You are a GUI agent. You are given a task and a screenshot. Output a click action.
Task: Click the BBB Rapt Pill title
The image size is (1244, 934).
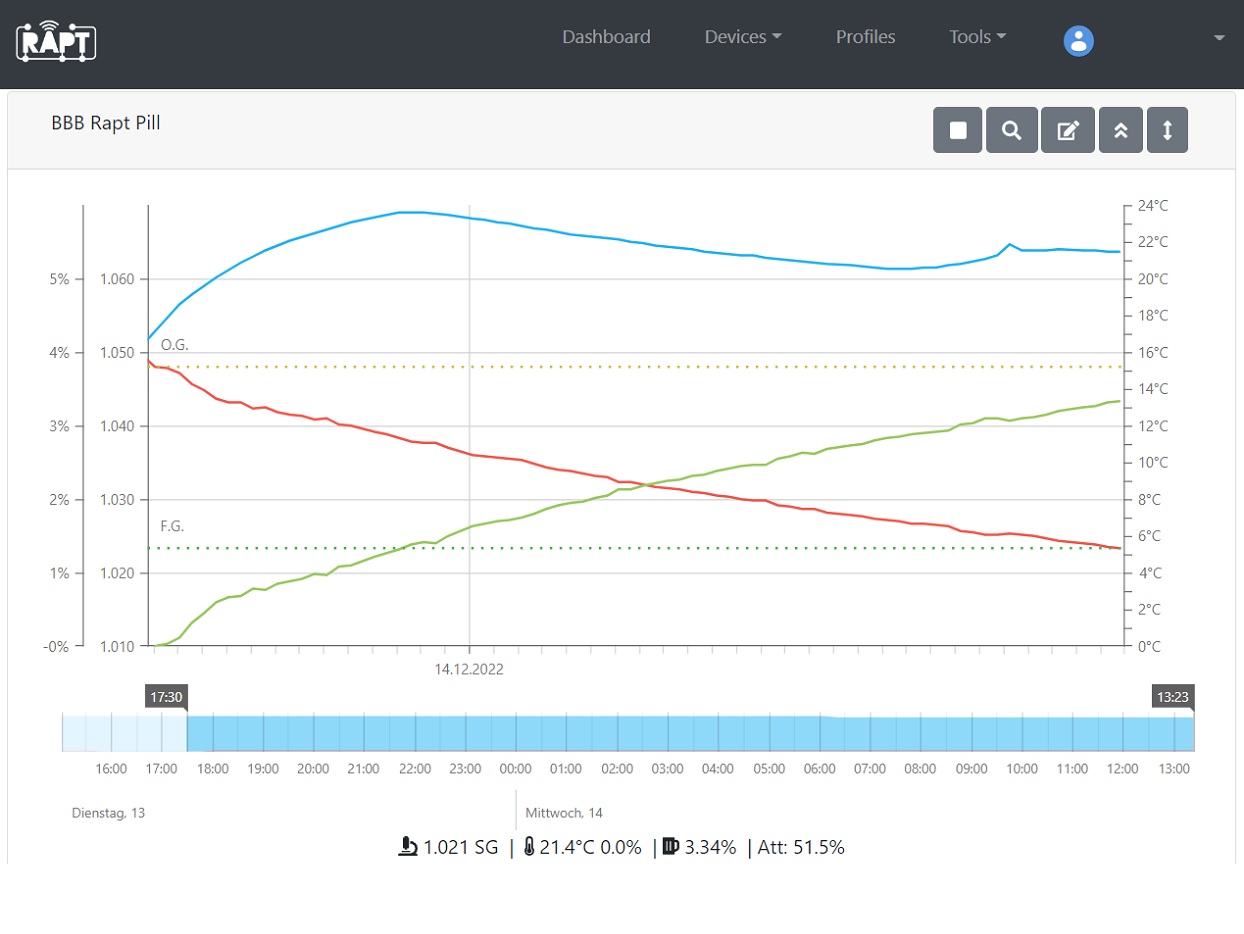106,123
